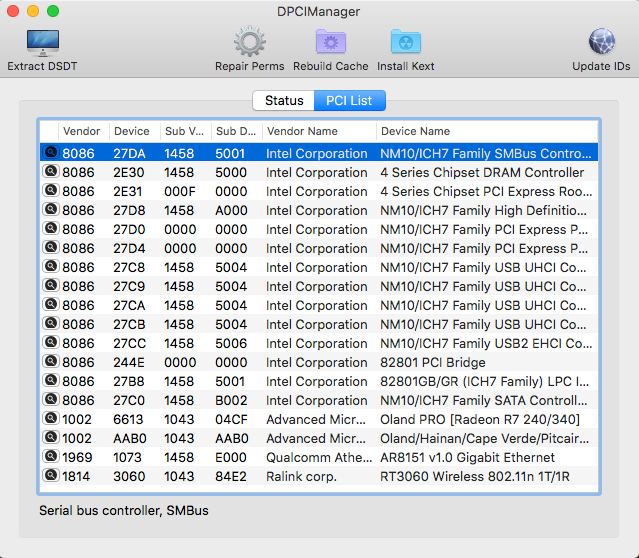
Task: Click 'Qualcomm Athe...' vendor name cell
Action: click(319, 457)
